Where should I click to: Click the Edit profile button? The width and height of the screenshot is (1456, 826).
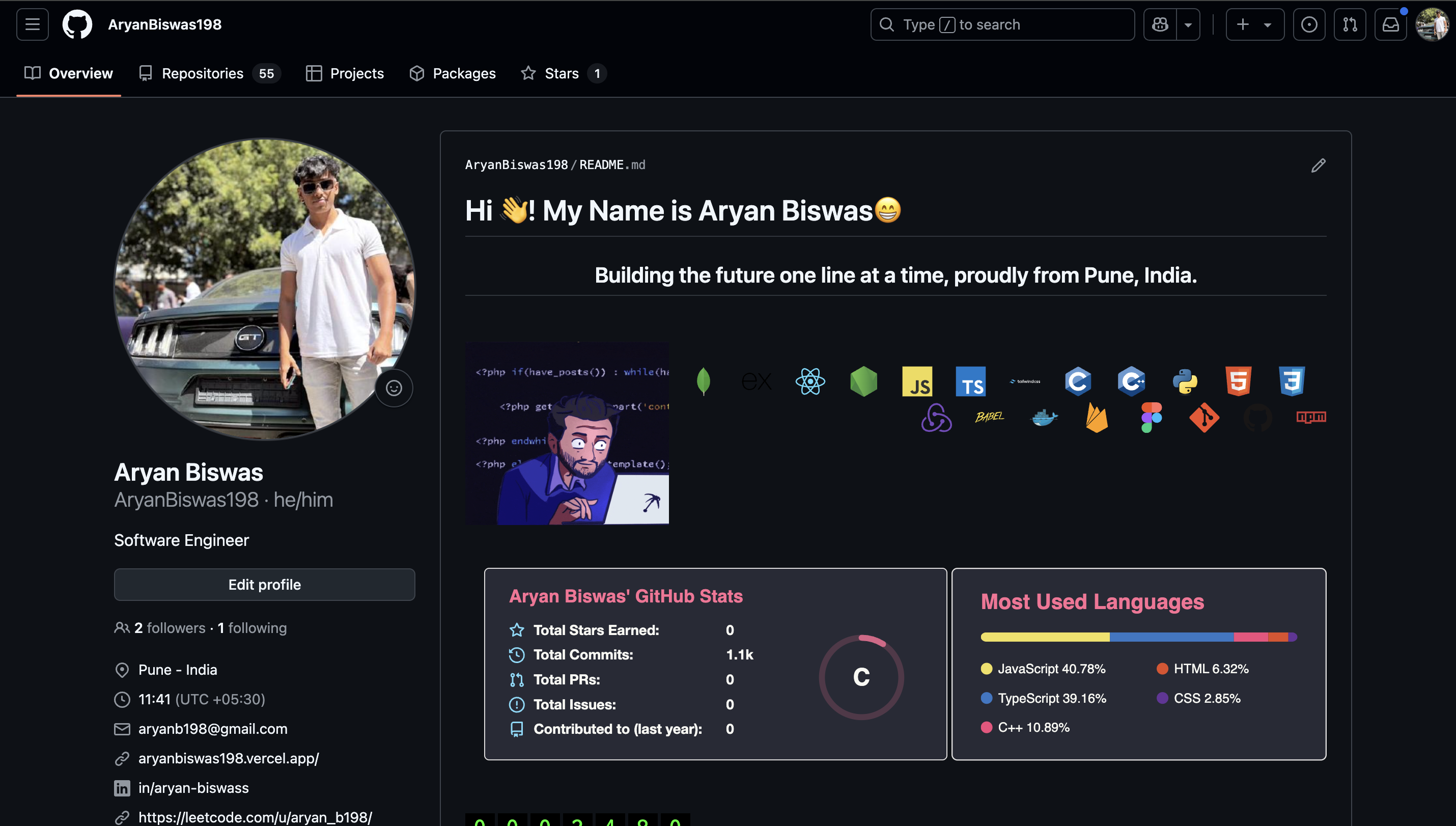tap(264, 584)
